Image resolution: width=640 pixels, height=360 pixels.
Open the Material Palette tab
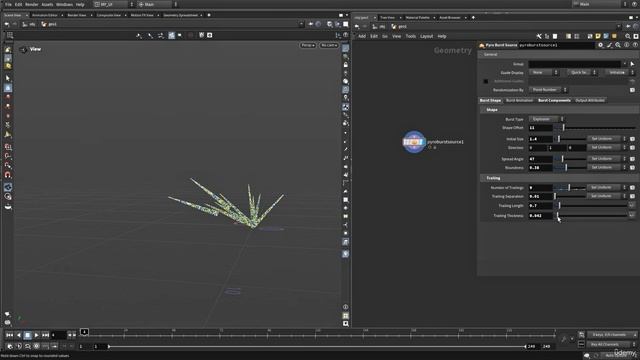(418, 18)
